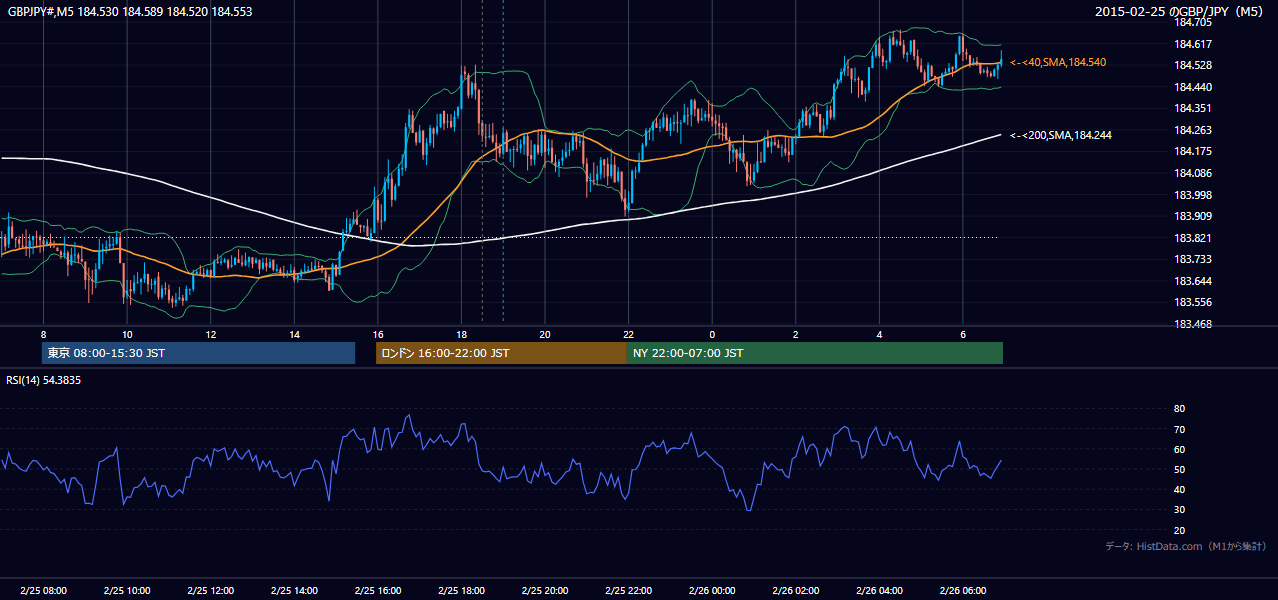Click the date label 2/26 06:00

click(x=962, y=591)
